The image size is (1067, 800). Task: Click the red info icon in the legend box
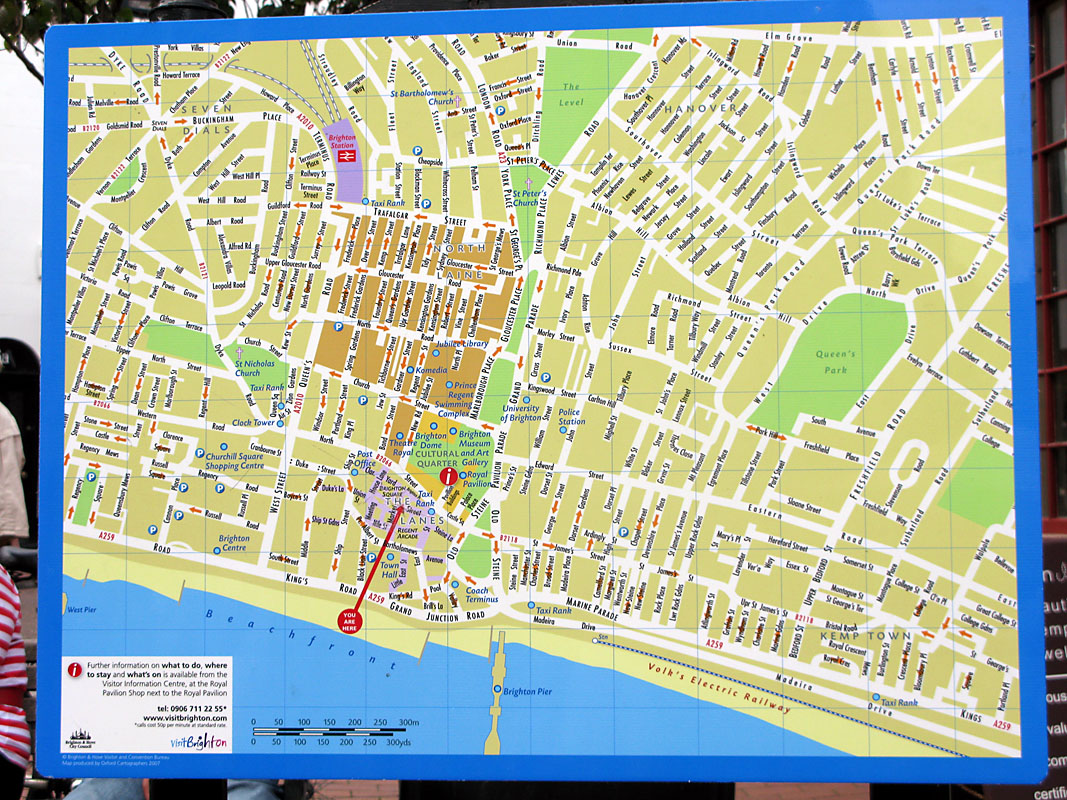pyautogui.click(x=75, y=670)
